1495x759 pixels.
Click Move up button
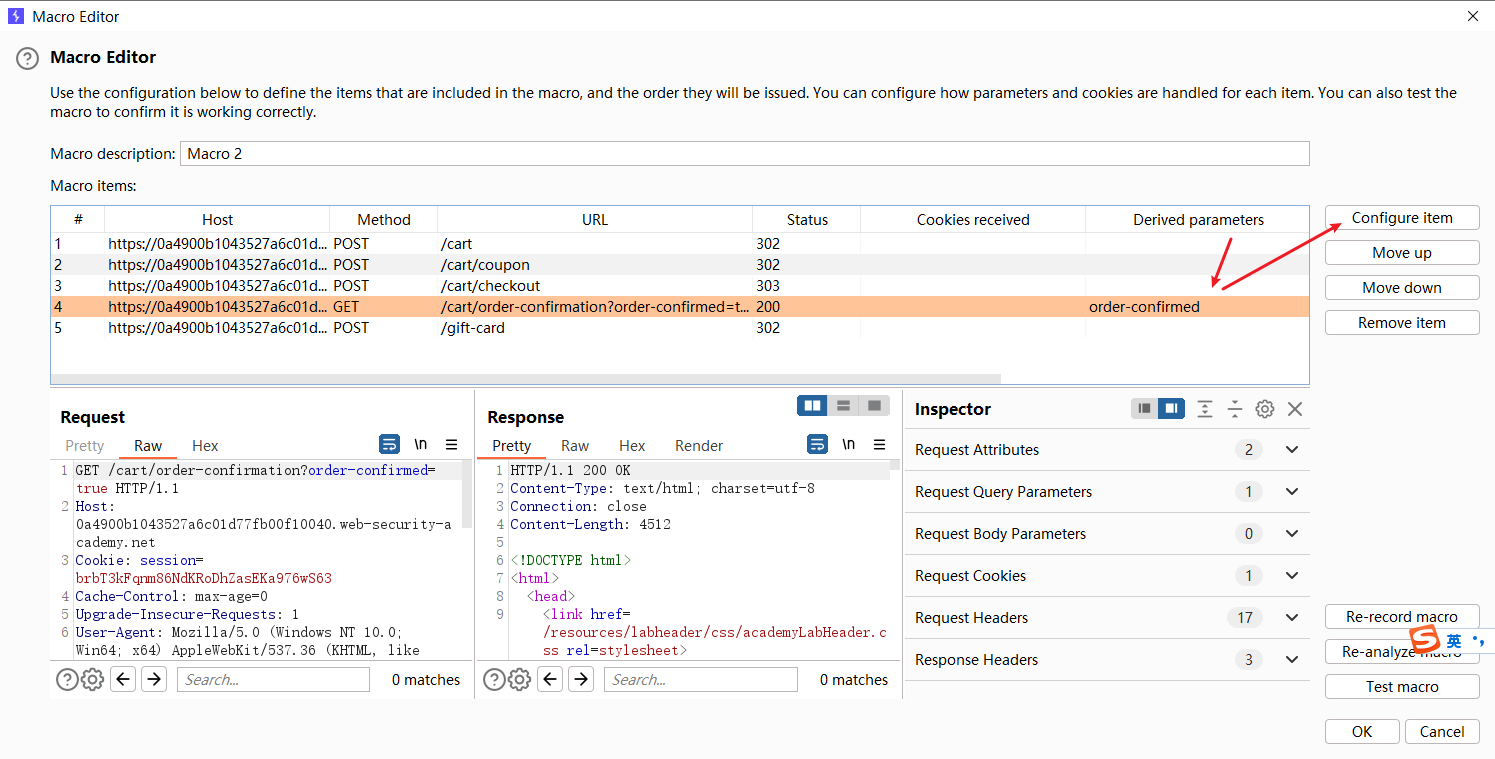pos(1402,253)
